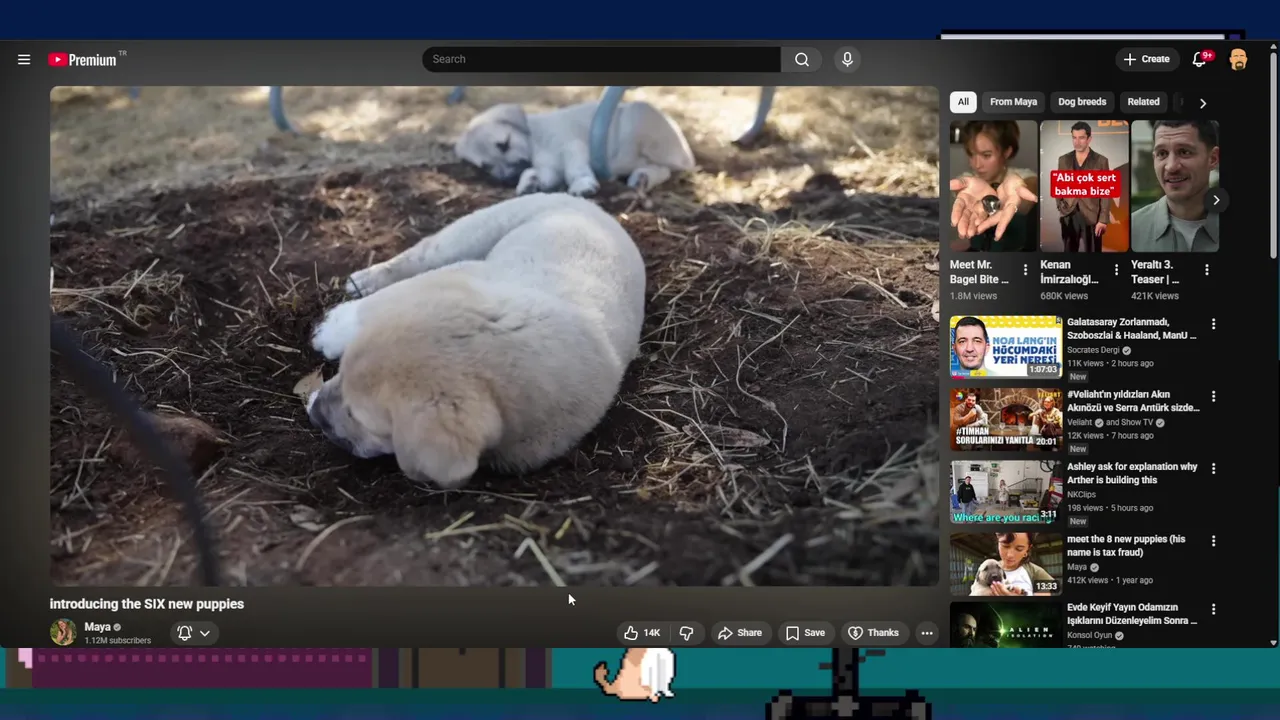Select the All filter chip
The image size is (1280, 720).
(963, 102)
